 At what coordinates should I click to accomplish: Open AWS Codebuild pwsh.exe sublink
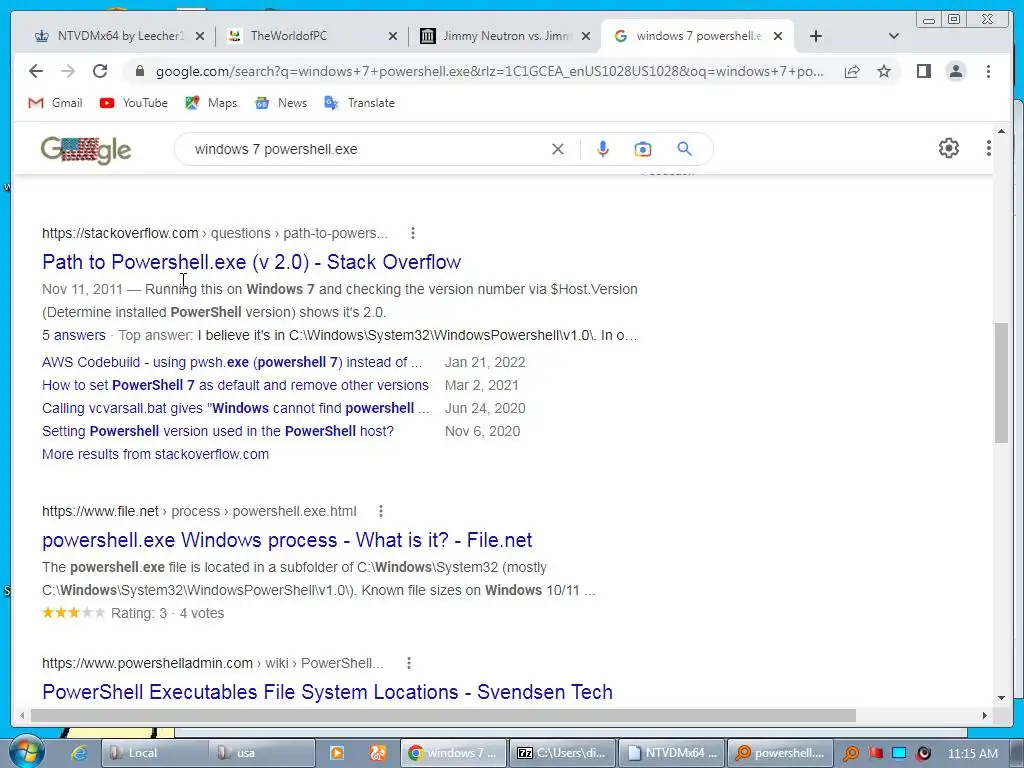pos(232,362)
